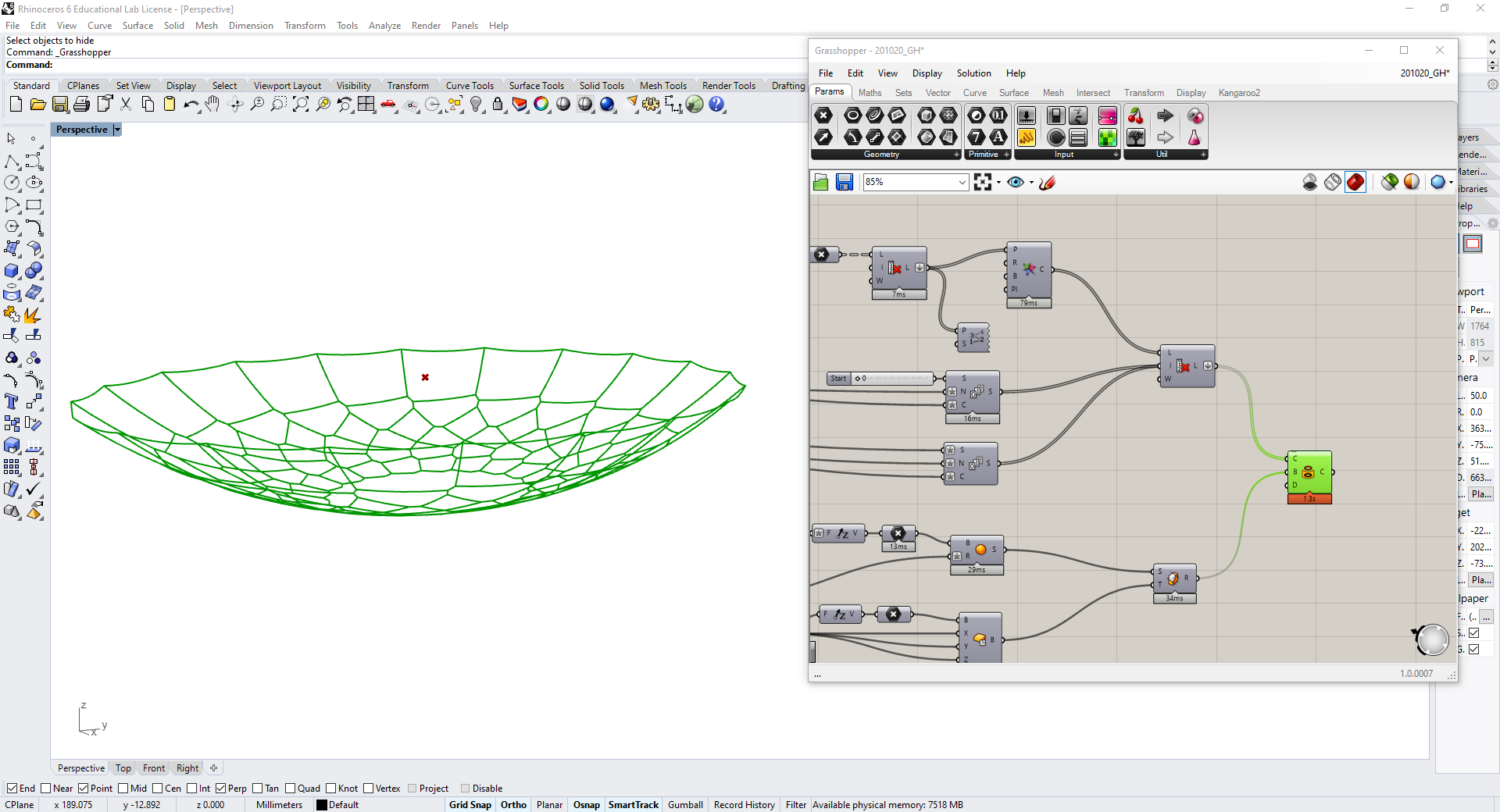Open preview mesh quality dropdown arrow
Screen dimensions: 1500x812
[x=1451, y=183]
